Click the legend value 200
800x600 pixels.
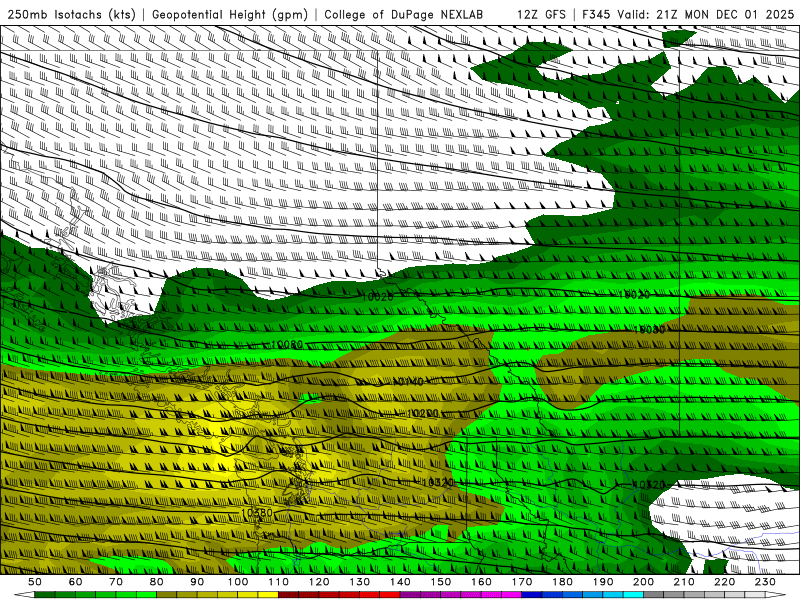[x=643, y=582]
